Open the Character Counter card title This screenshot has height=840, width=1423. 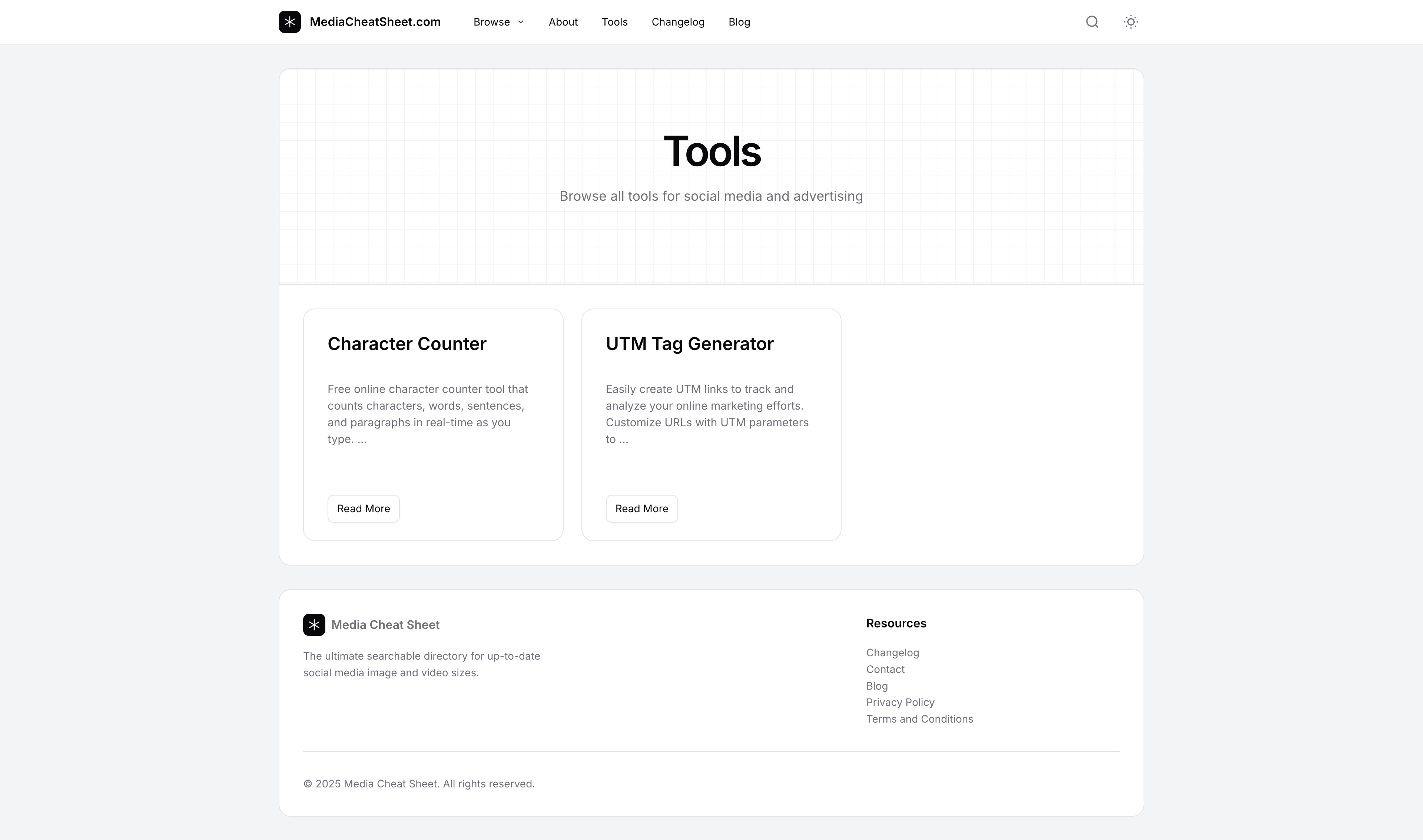pos(407,344)
